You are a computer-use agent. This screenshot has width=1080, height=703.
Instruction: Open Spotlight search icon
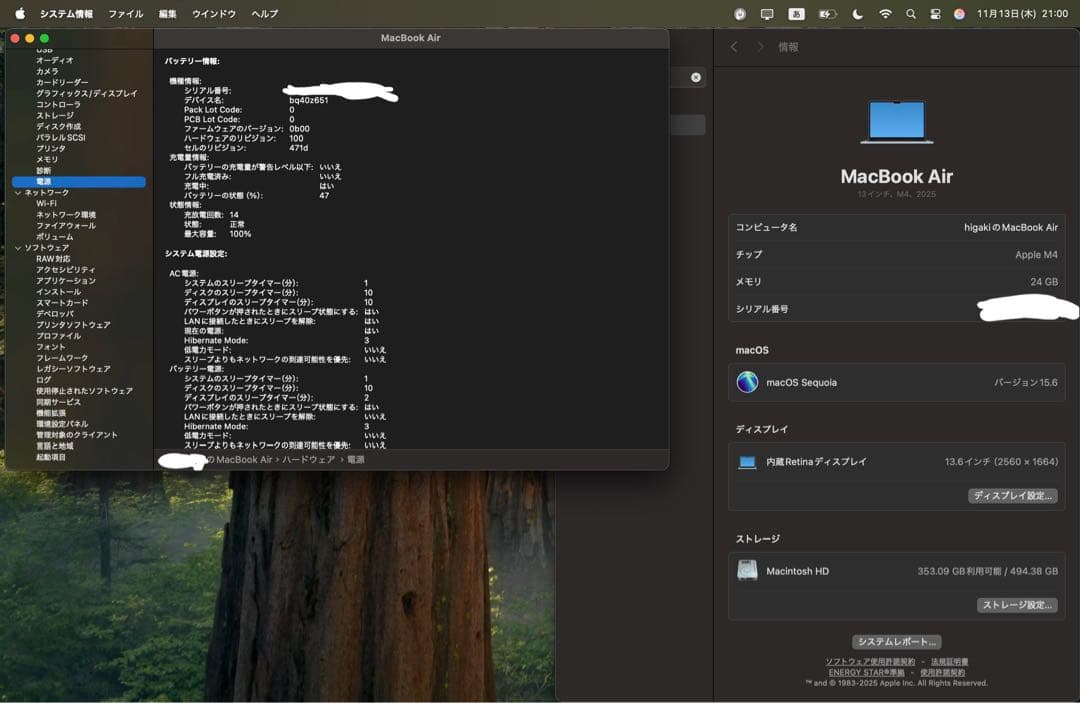(911, 14)
